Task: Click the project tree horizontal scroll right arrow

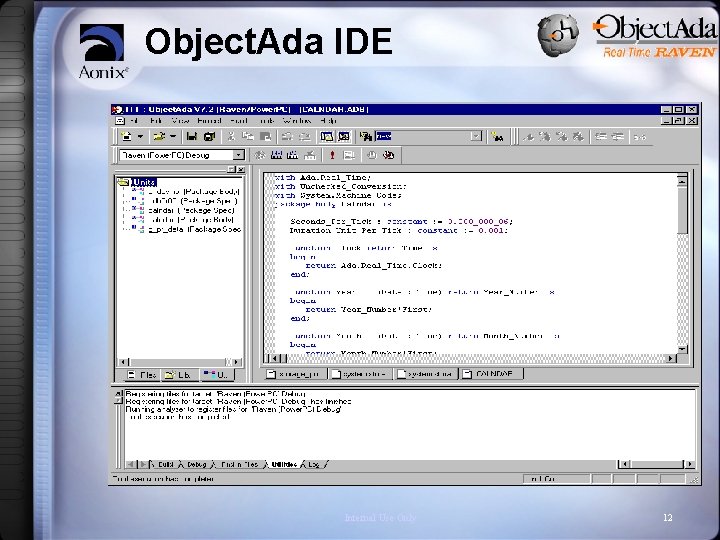Action: tap(236, 362)
